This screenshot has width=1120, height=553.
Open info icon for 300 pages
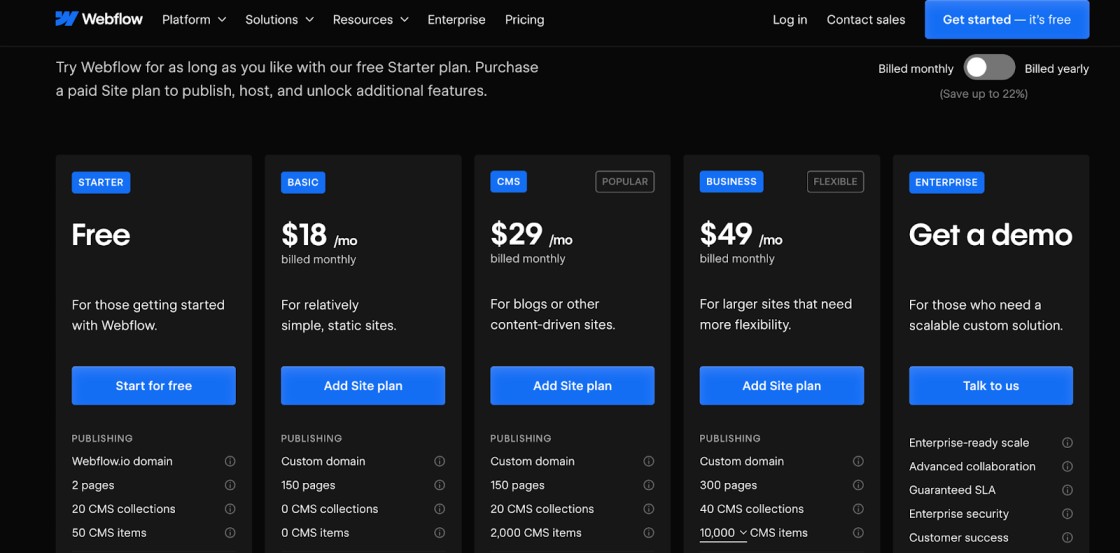tap(858, 485)
